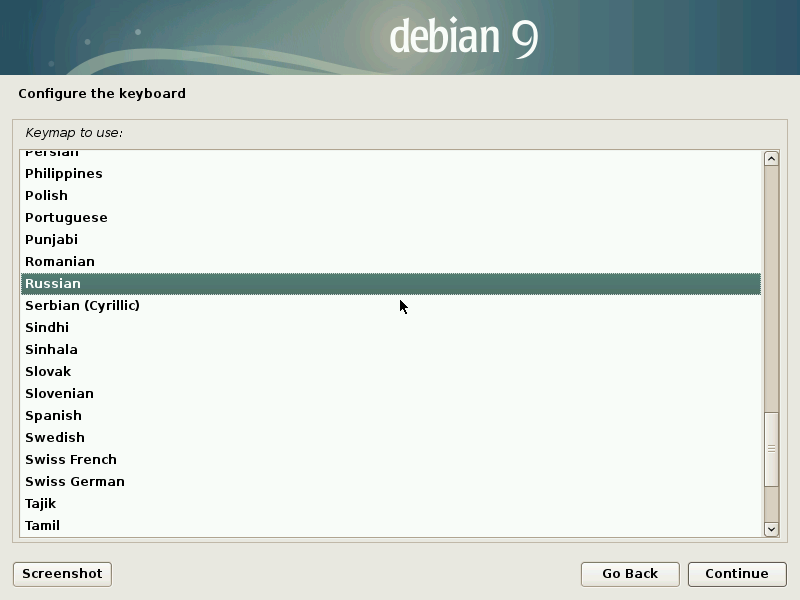Viewport: 800px width, 600px height.
Task: Choose Spanish keymap
Action: (391, 415)
